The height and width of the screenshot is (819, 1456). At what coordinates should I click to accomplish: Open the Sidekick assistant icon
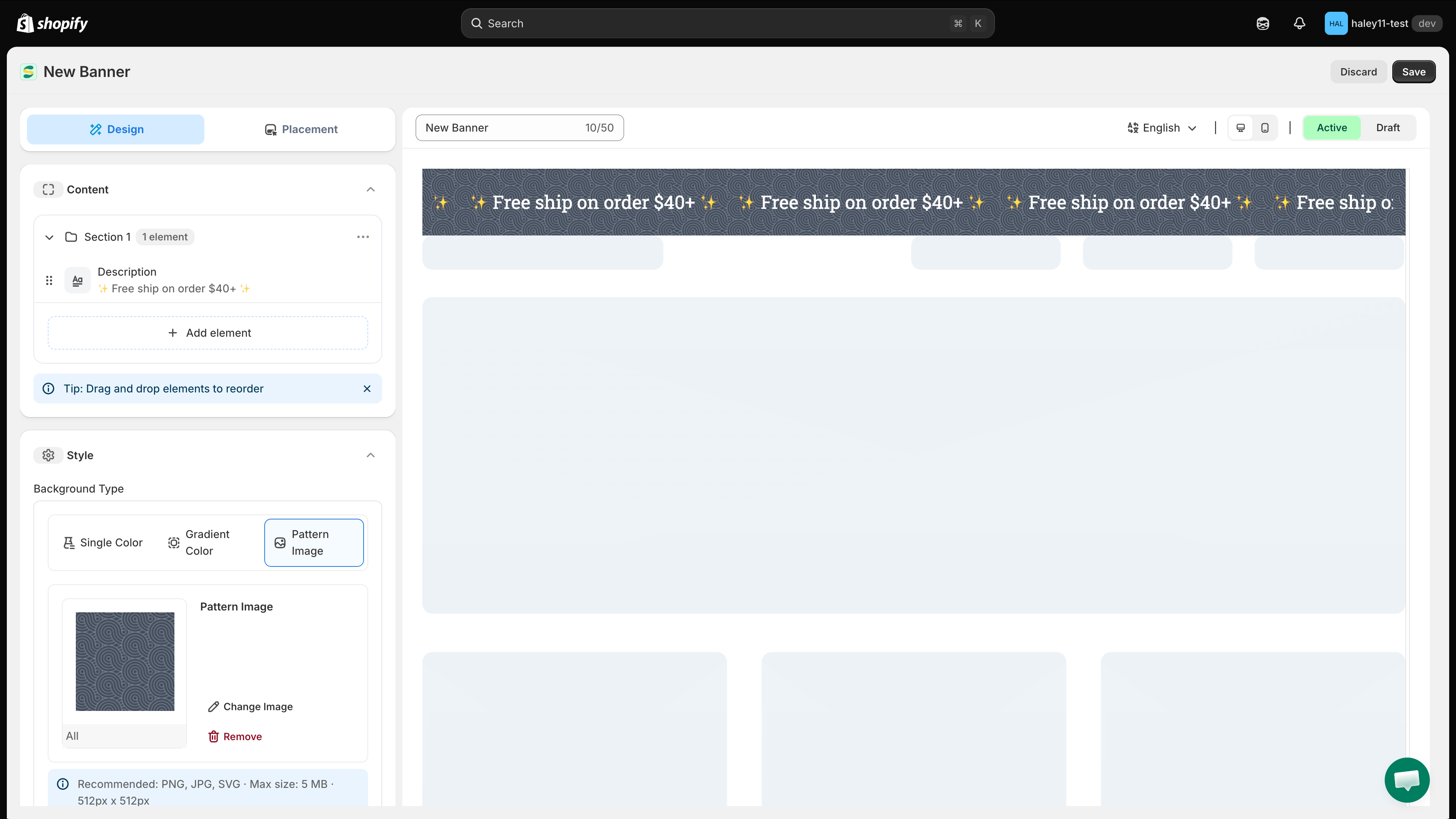coord(1263,23)
